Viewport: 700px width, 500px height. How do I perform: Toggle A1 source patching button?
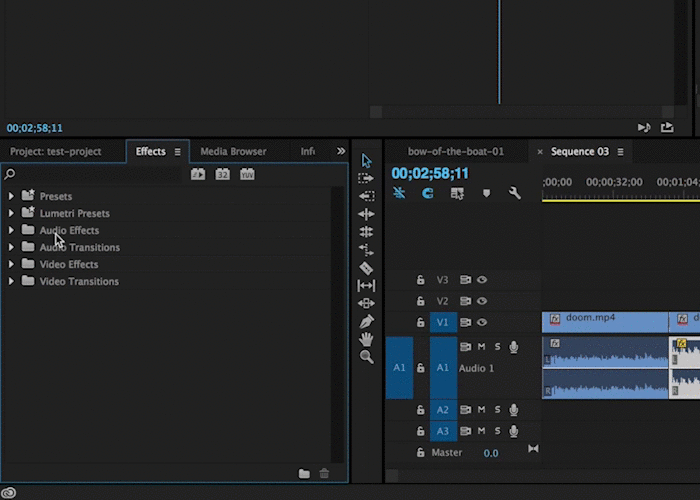pyautogui.click(x=399, y=367)
